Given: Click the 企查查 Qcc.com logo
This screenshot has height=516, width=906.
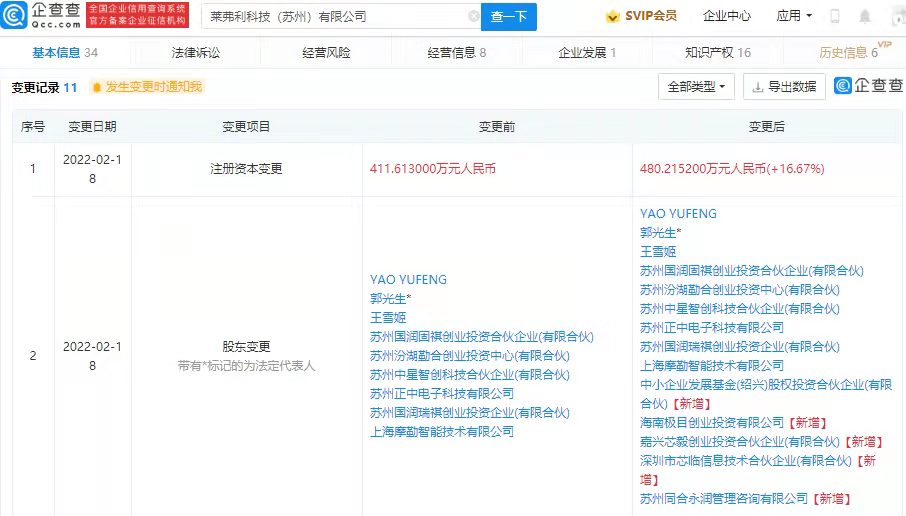Looking at the screenshot, I should (x=41, y=15).
